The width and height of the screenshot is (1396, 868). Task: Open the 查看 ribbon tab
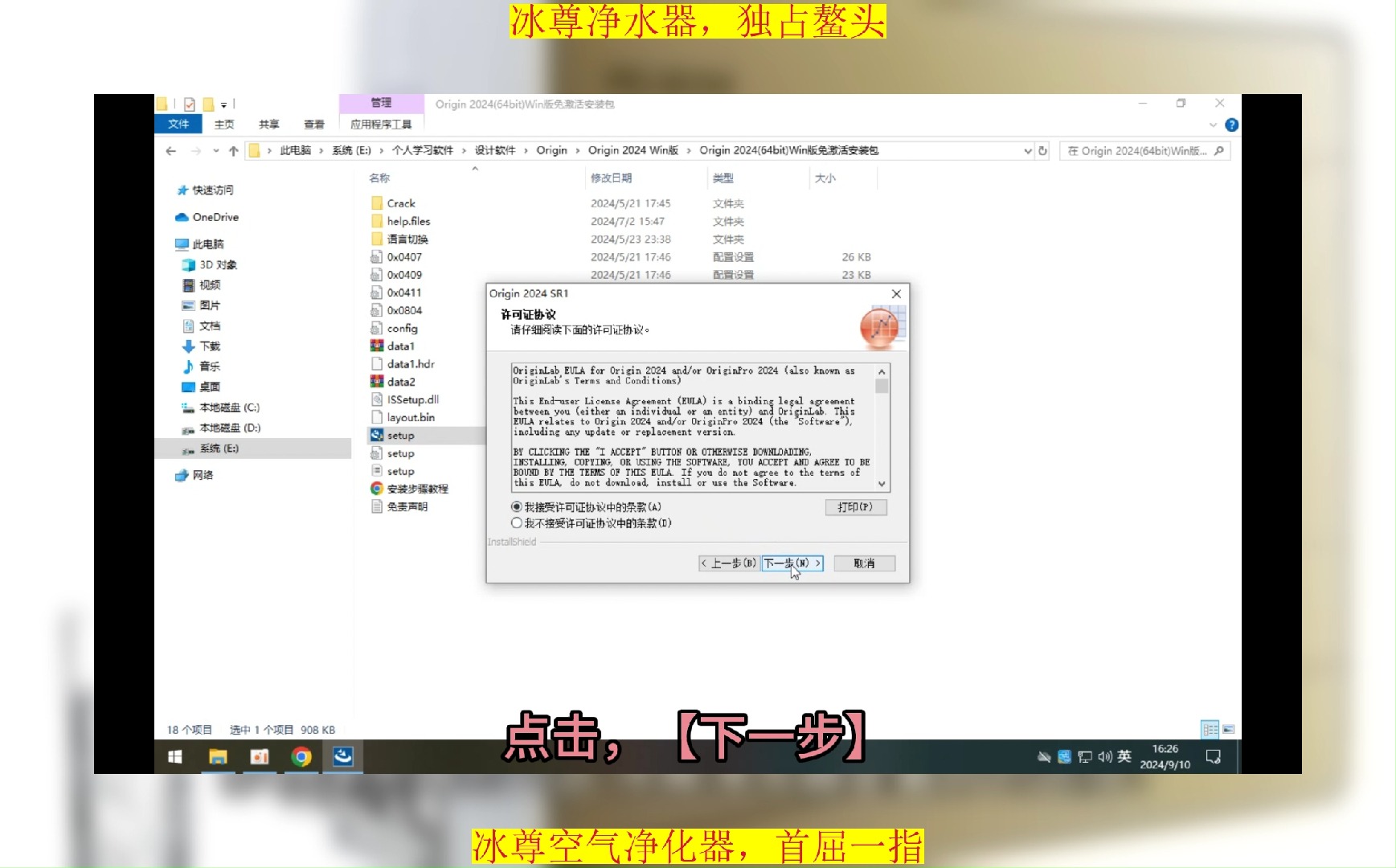(x=314, y=124)
